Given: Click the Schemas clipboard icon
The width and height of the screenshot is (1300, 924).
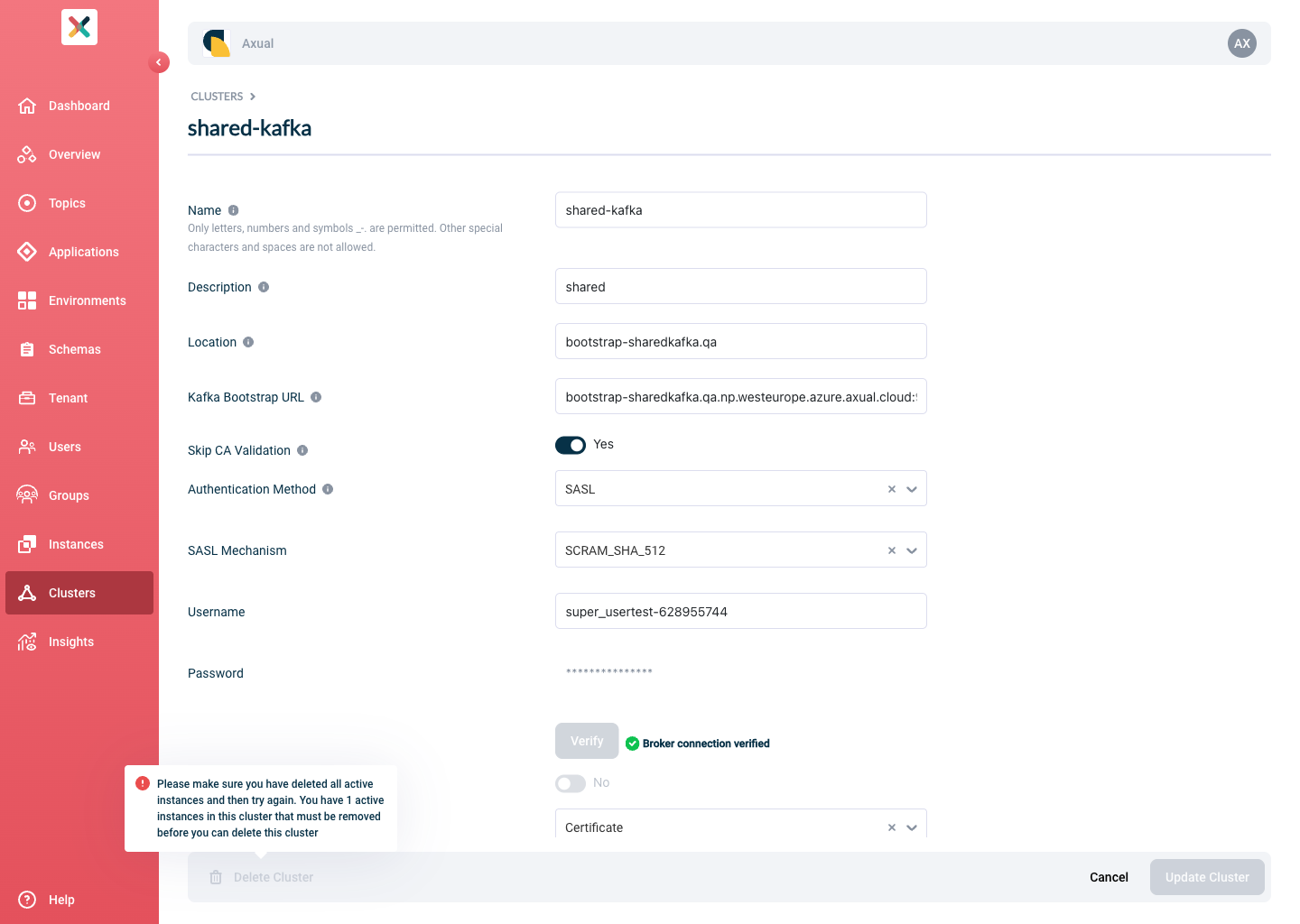Looking at the screenshot, I should pos(27,349).
